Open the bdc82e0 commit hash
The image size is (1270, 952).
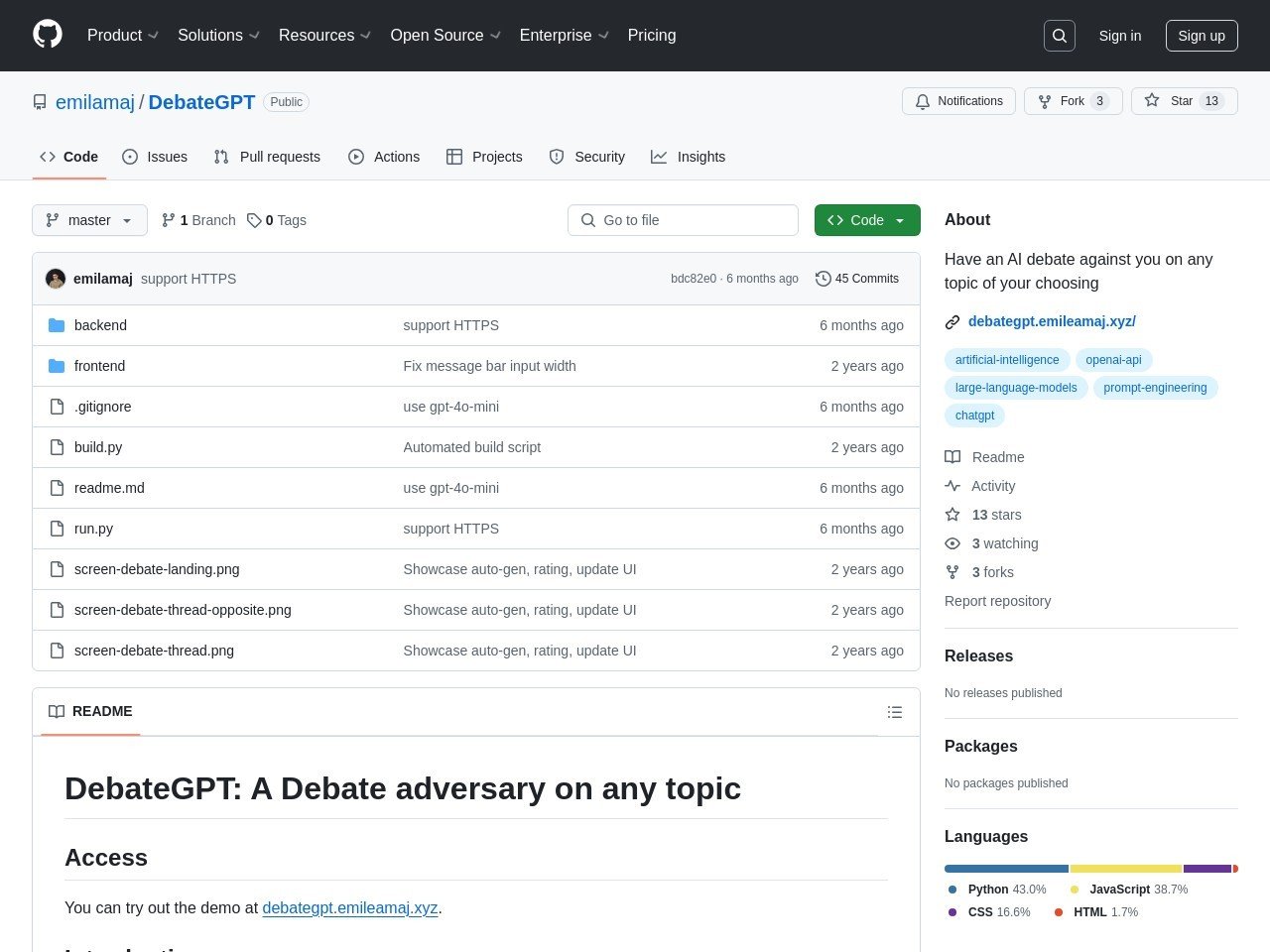[x=694, y=279]
